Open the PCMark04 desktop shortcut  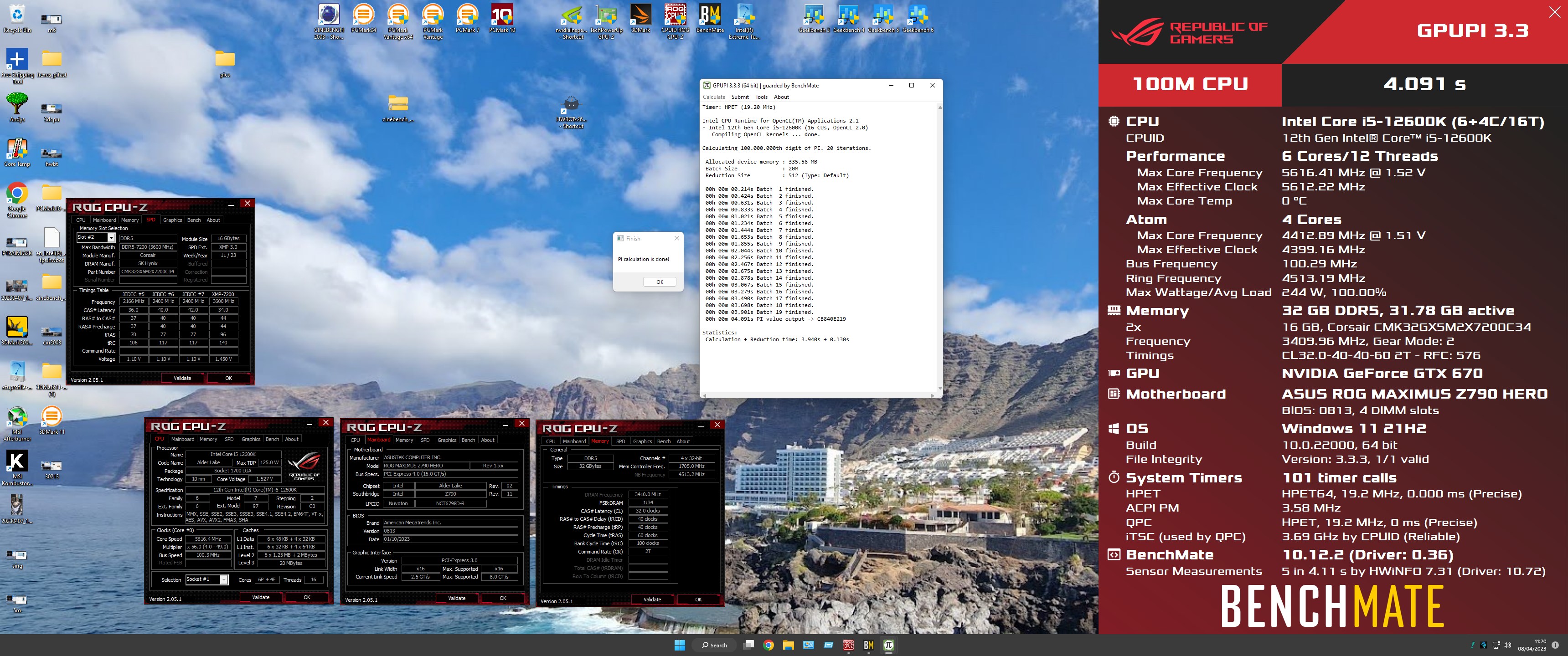(x=363, y=18)
